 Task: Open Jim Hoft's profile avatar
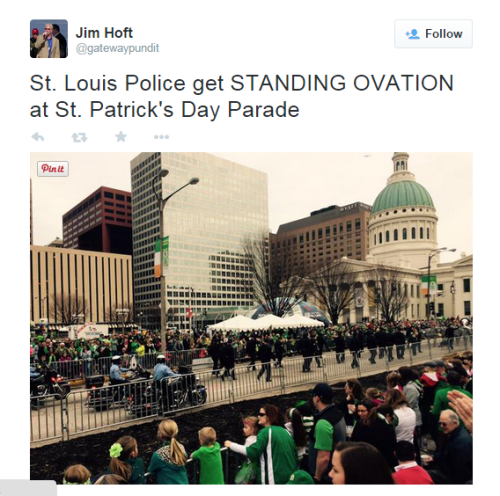point(49,39)
